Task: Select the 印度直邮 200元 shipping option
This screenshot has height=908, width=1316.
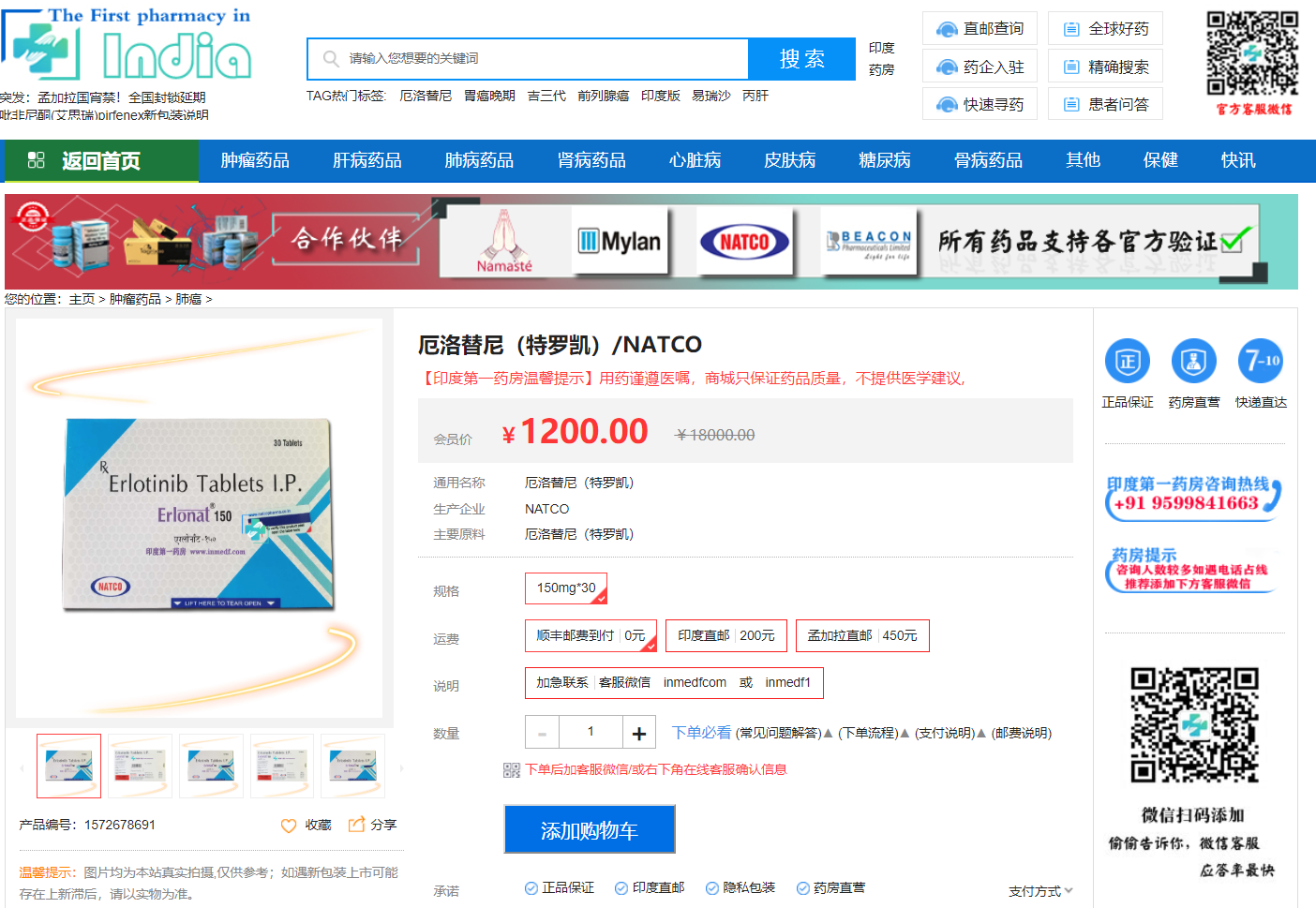Action: coord(725,635)
